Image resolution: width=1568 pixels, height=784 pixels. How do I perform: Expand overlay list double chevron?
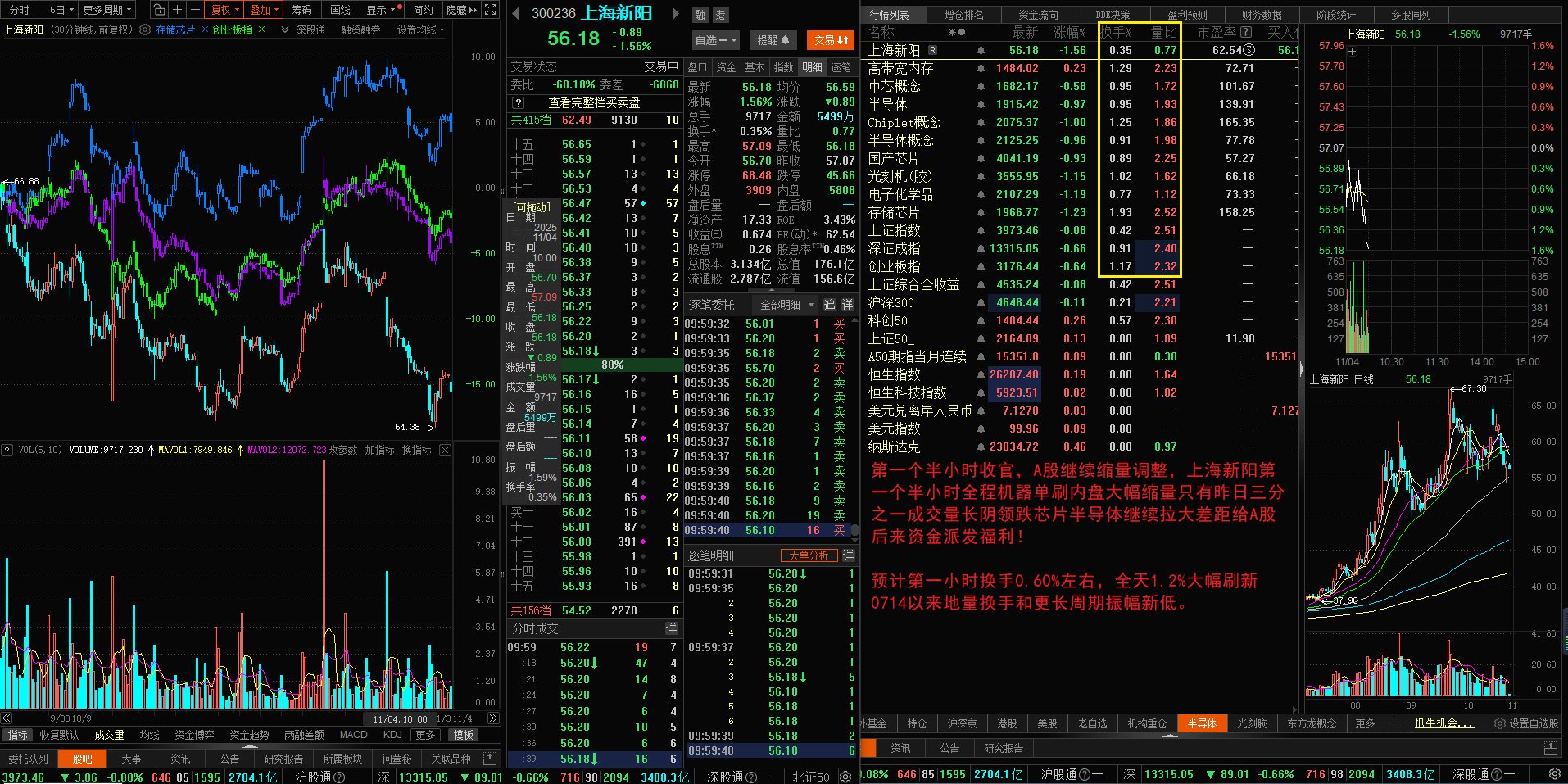click(x=284, y=29)
